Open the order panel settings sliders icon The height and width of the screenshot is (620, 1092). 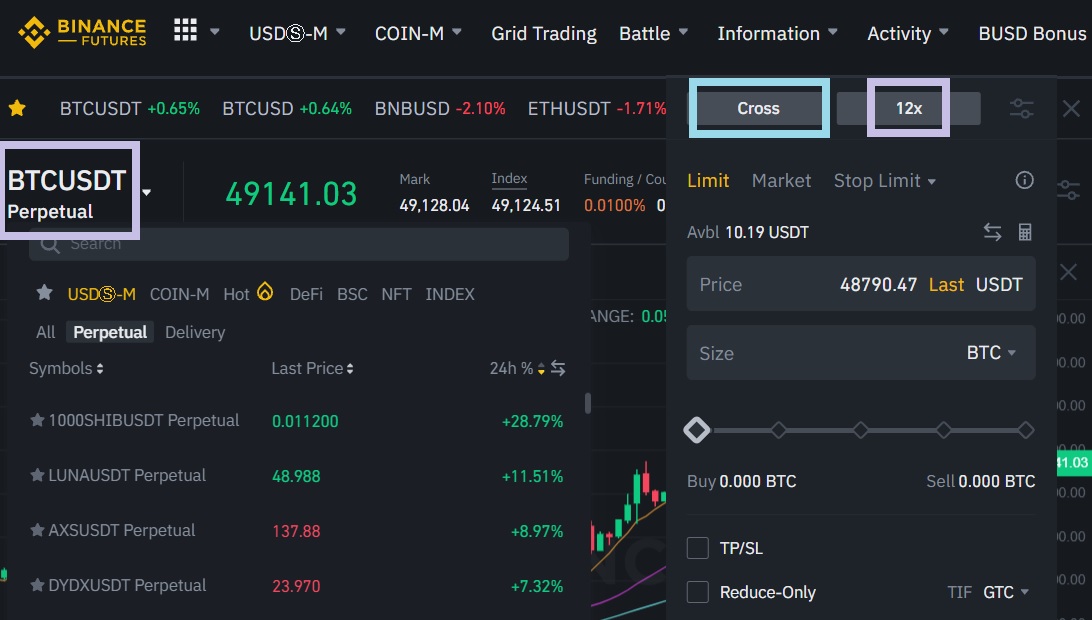tap(1021, 109)
